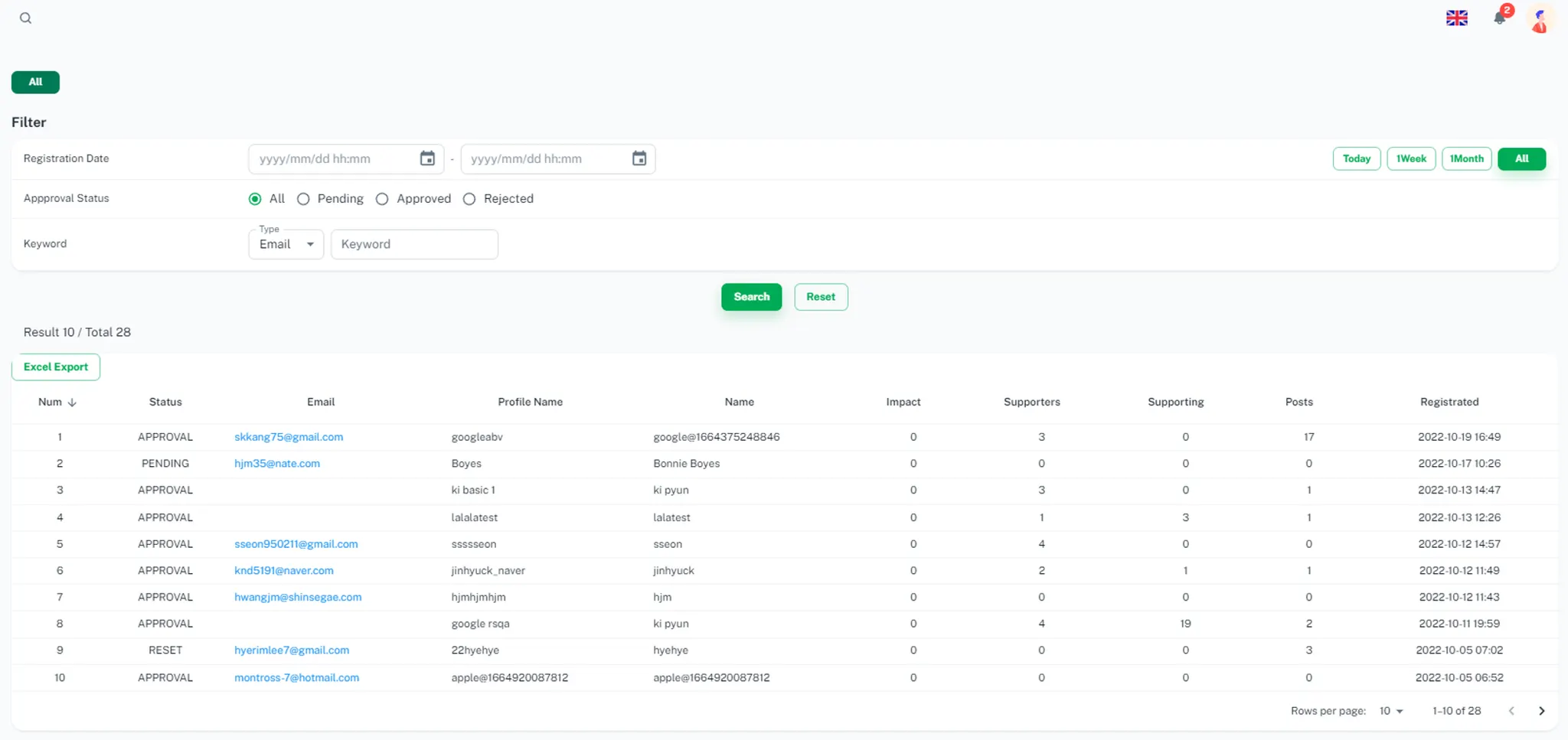Expand the Email type dropdown
This screenshot has height=740, width=1568.
286,244
